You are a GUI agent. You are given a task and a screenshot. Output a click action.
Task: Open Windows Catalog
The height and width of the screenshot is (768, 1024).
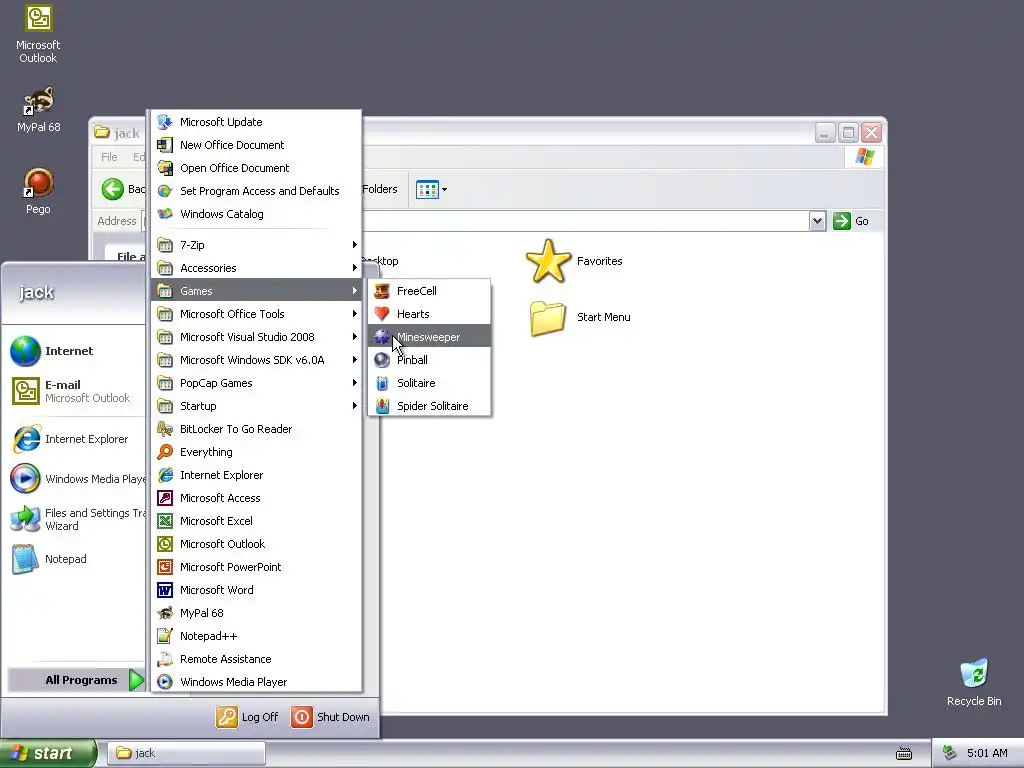(257, 214)
